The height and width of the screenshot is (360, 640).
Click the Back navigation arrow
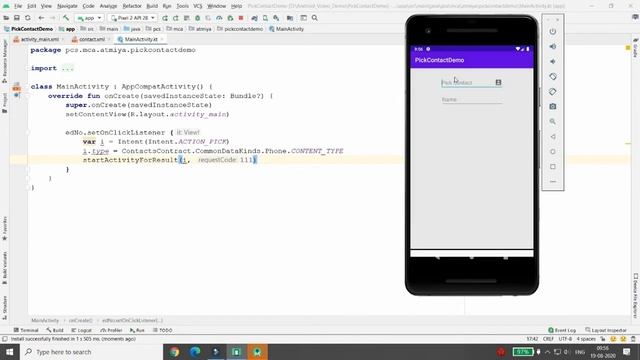tap(41, 18)
